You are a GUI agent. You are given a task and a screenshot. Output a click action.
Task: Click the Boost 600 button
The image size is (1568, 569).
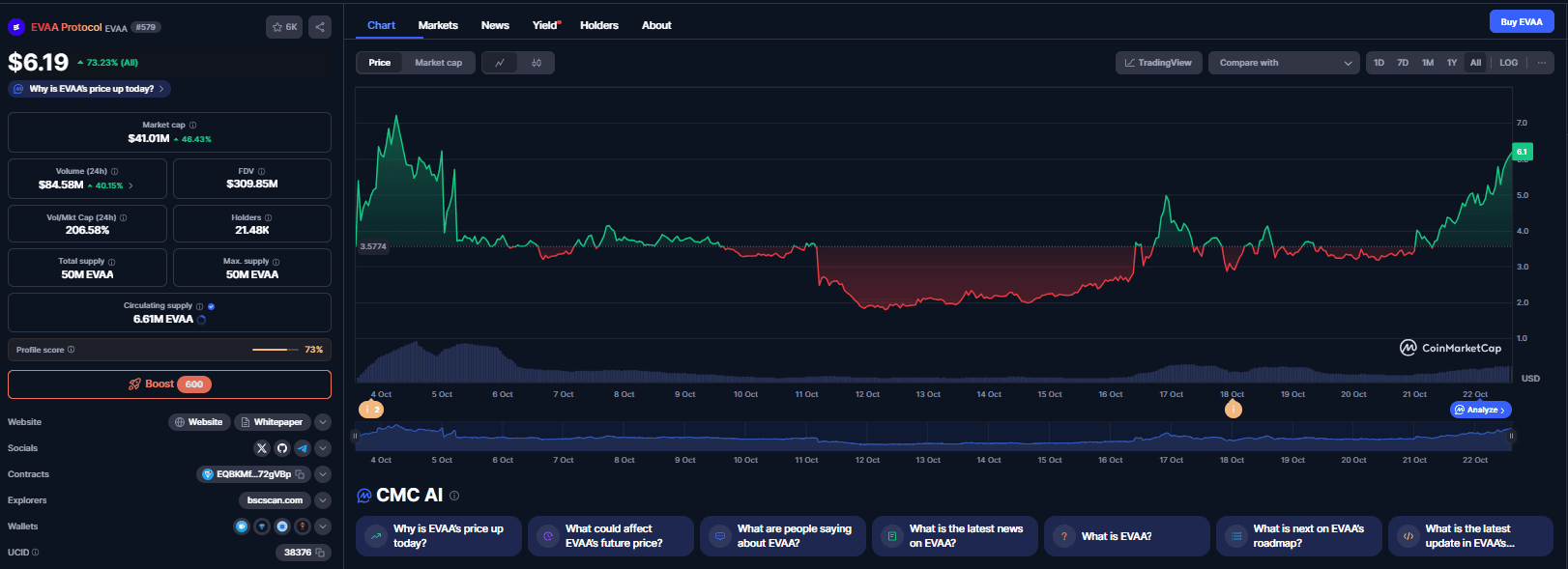(x=169, y=384)
